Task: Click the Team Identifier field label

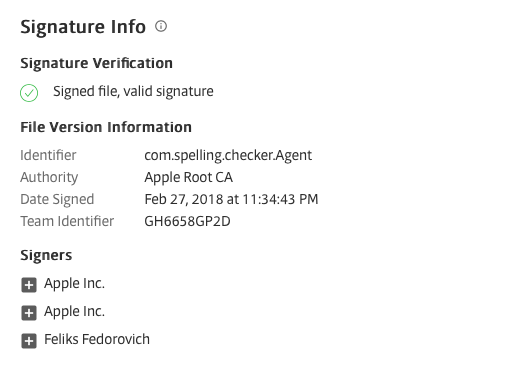Action: coord(67,221)
